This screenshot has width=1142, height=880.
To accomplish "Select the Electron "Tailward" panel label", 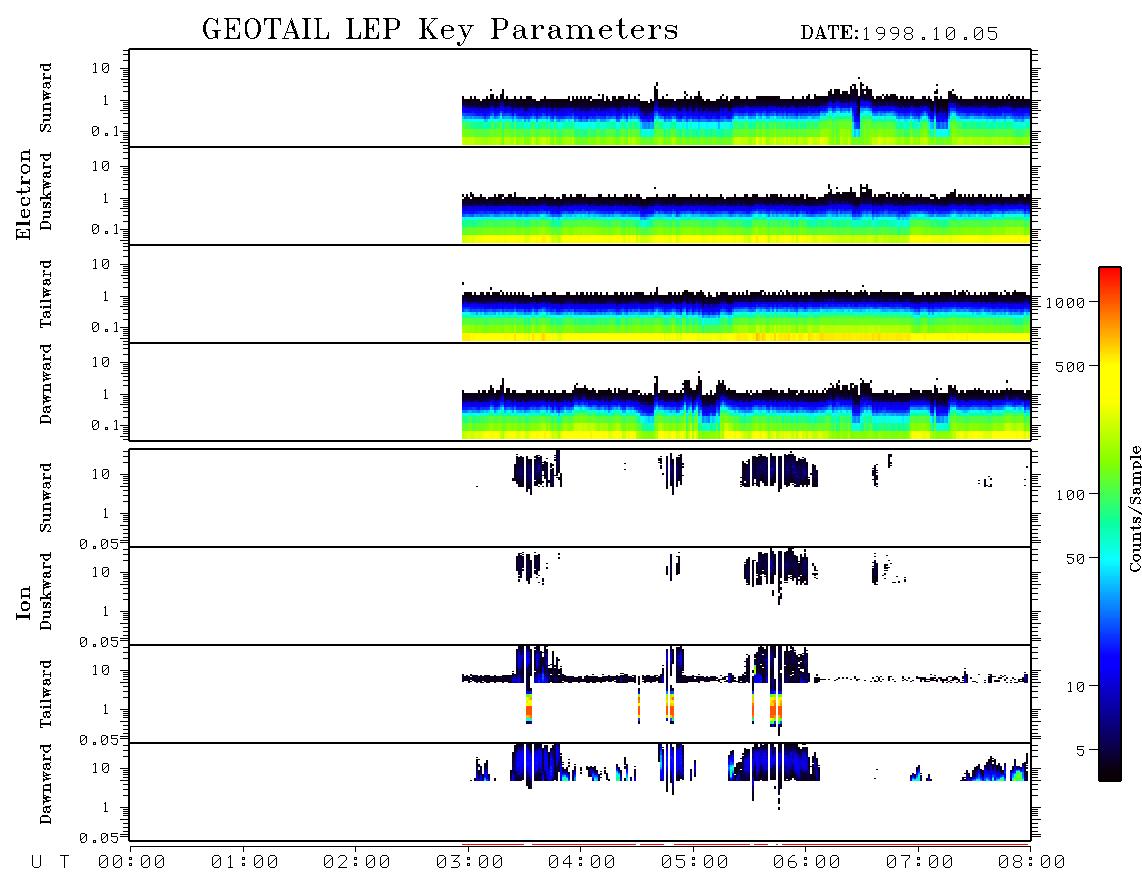I will point(46,293).
